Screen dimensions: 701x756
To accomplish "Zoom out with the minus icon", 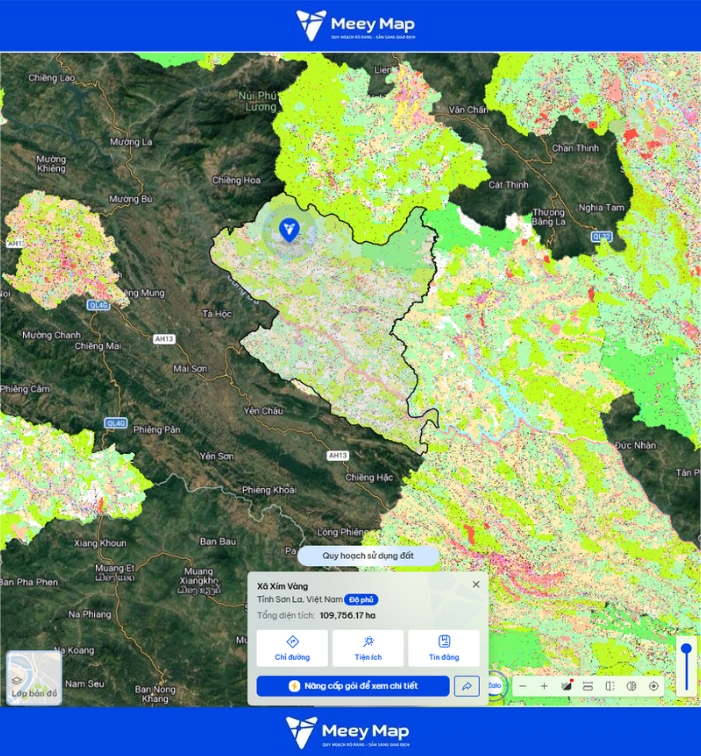I will [x=523, y=686].
